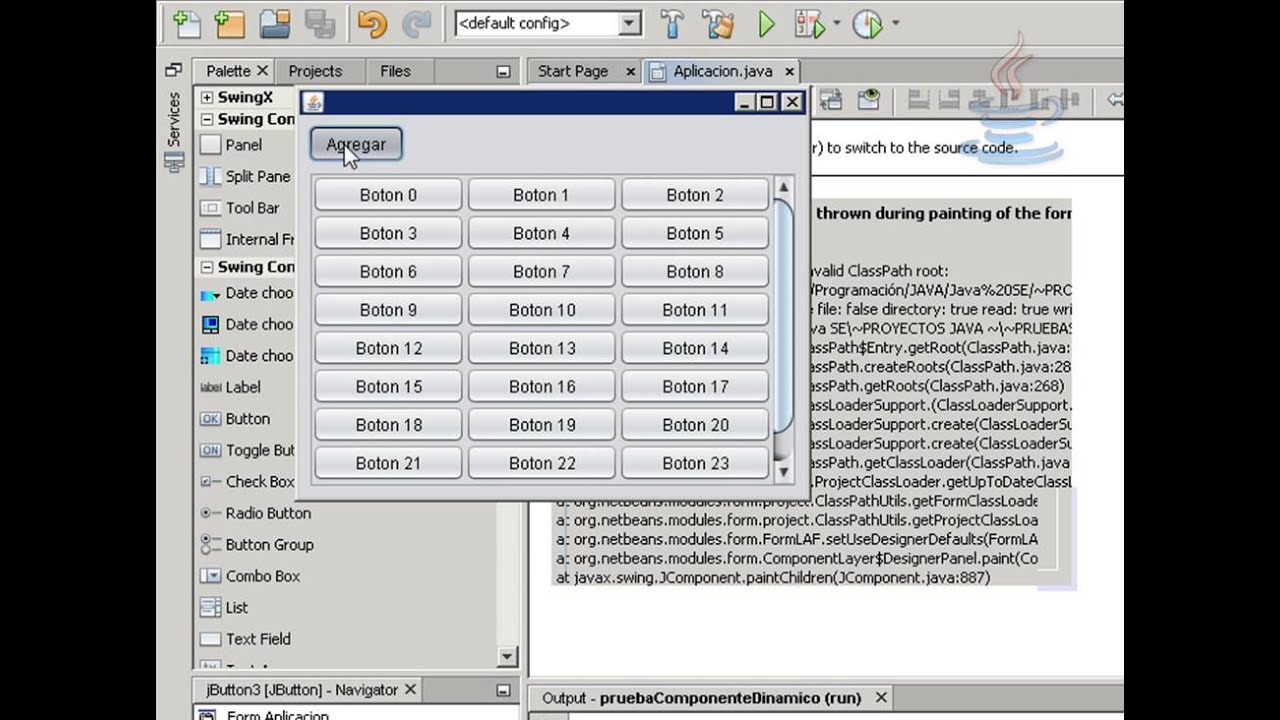Select the Aplicacion.java editor tab
Image resolution: width=1280 pixels, height=720 pixels.
click(x=723, y=71)
